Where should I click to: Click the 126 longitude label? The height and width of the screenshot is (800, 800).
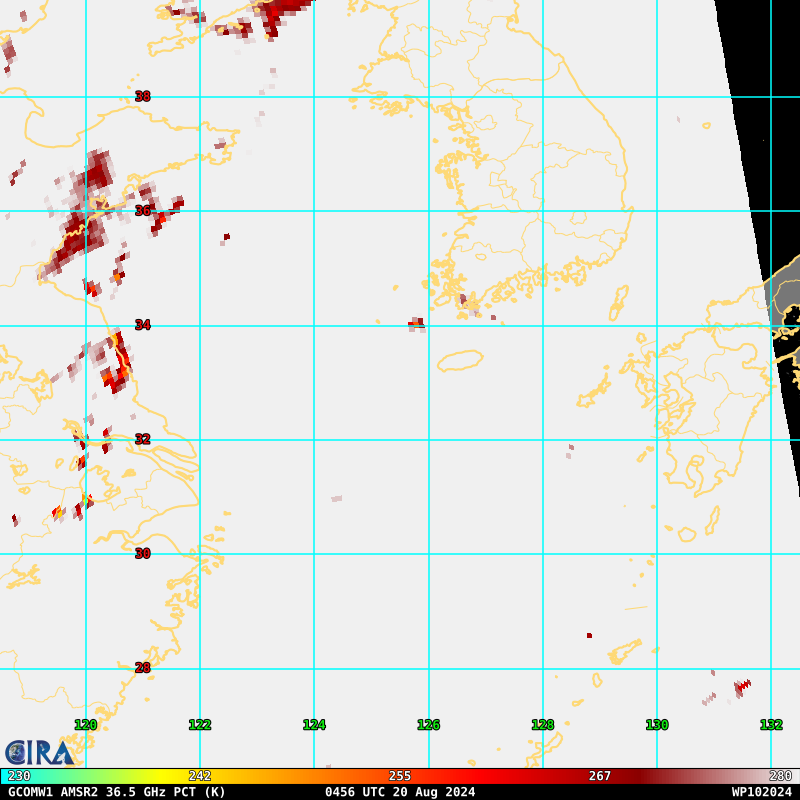pos(428,725)
